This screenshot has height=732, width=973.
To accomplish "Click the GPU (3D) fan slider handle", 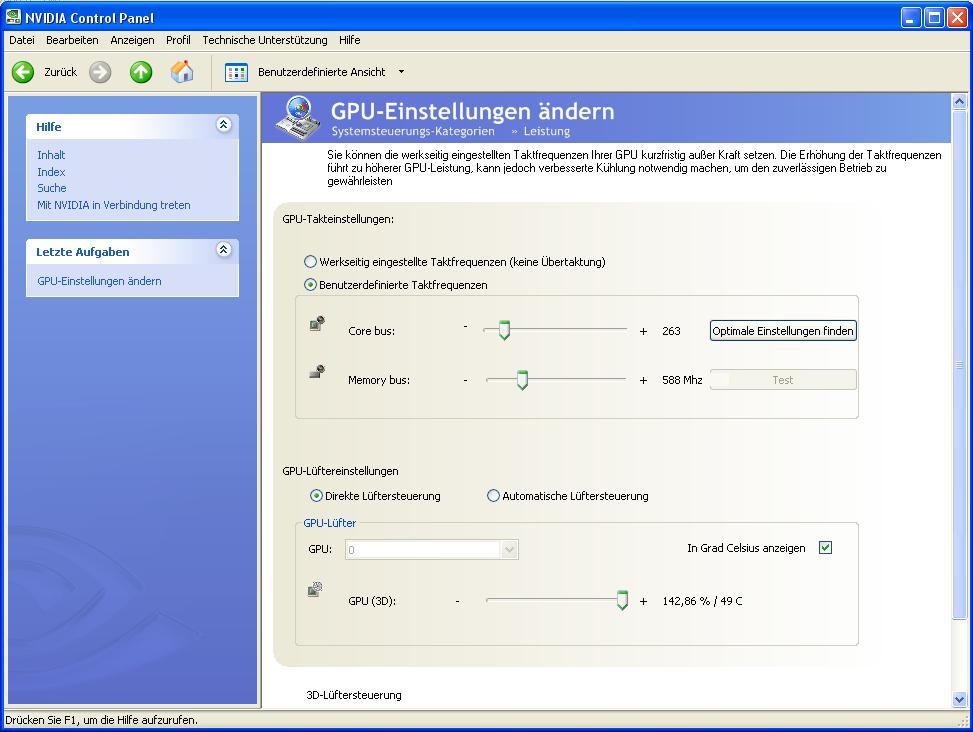I will (622, 600).
